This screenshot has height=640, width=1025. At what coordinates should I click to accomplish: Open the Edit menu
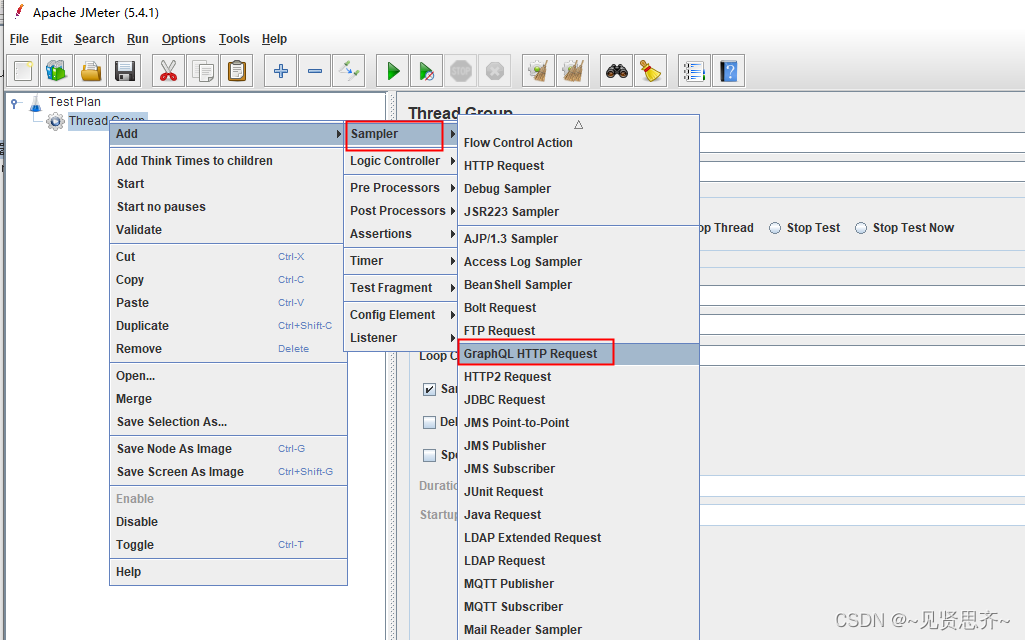(x=51, y=39)
